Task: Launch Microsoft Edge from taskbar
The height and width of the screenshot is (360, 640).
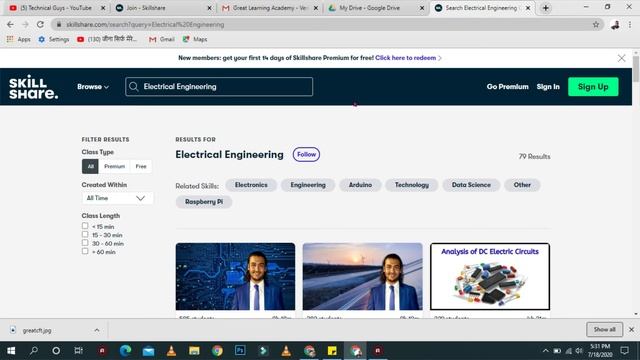Action: coord(125,351)
